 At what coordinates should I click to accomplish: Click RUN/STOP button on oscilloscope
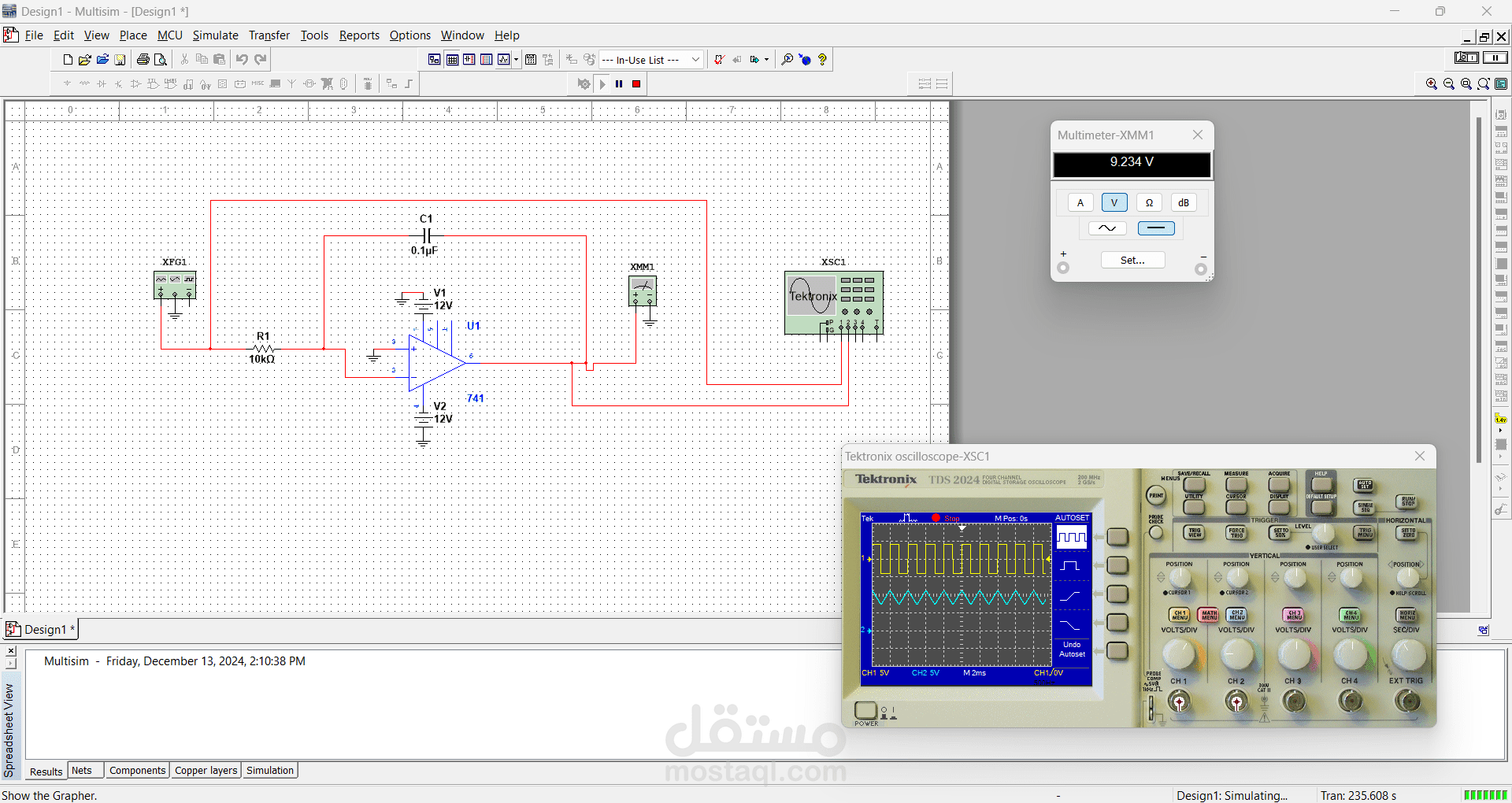(x=1407, y=501)
